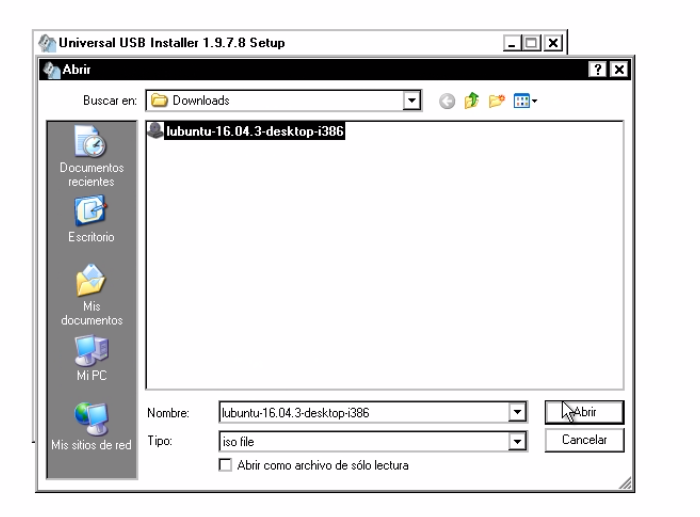Close the Abrir dialog
Screen dimensions: 700x517
(620, 70)
